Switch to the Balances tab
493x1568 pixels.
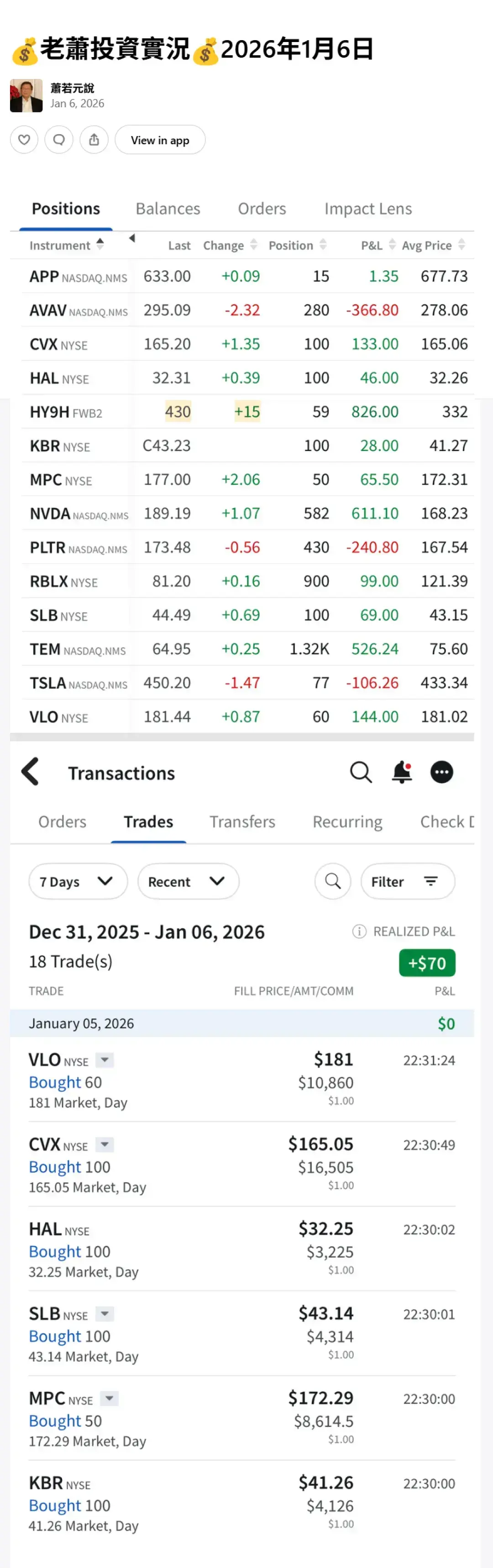tap(168, 209)
